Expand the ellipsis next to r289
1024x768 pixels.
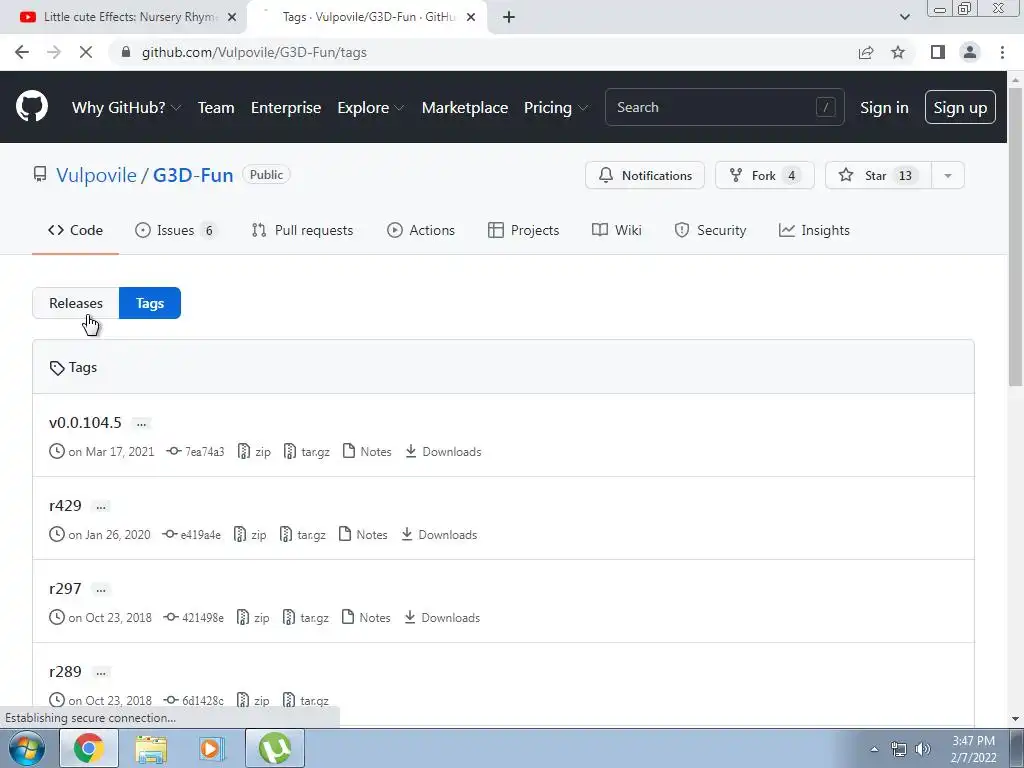pos(101,672)
